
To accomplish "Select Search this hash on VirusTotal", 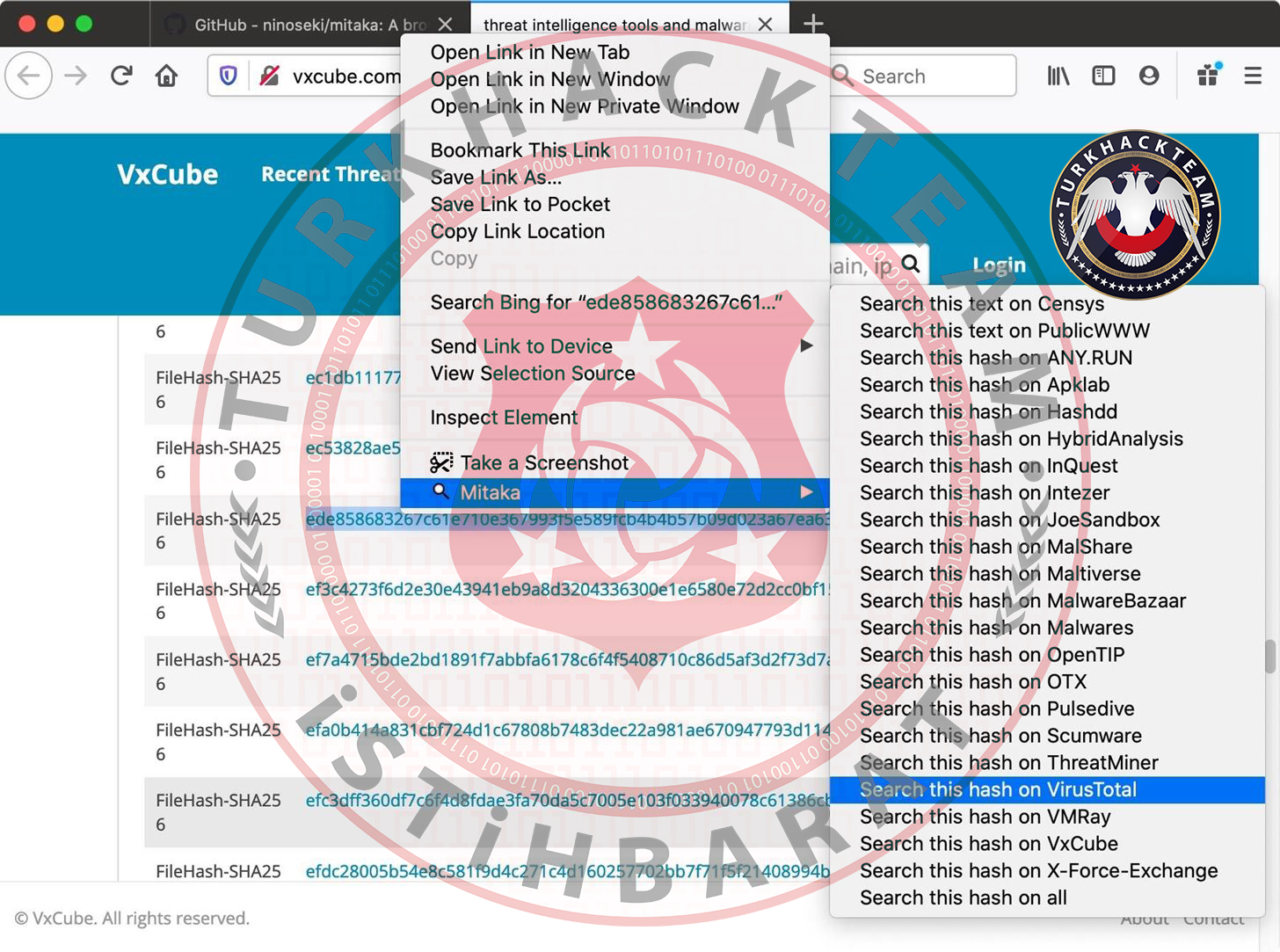I will pos(1047,790).
